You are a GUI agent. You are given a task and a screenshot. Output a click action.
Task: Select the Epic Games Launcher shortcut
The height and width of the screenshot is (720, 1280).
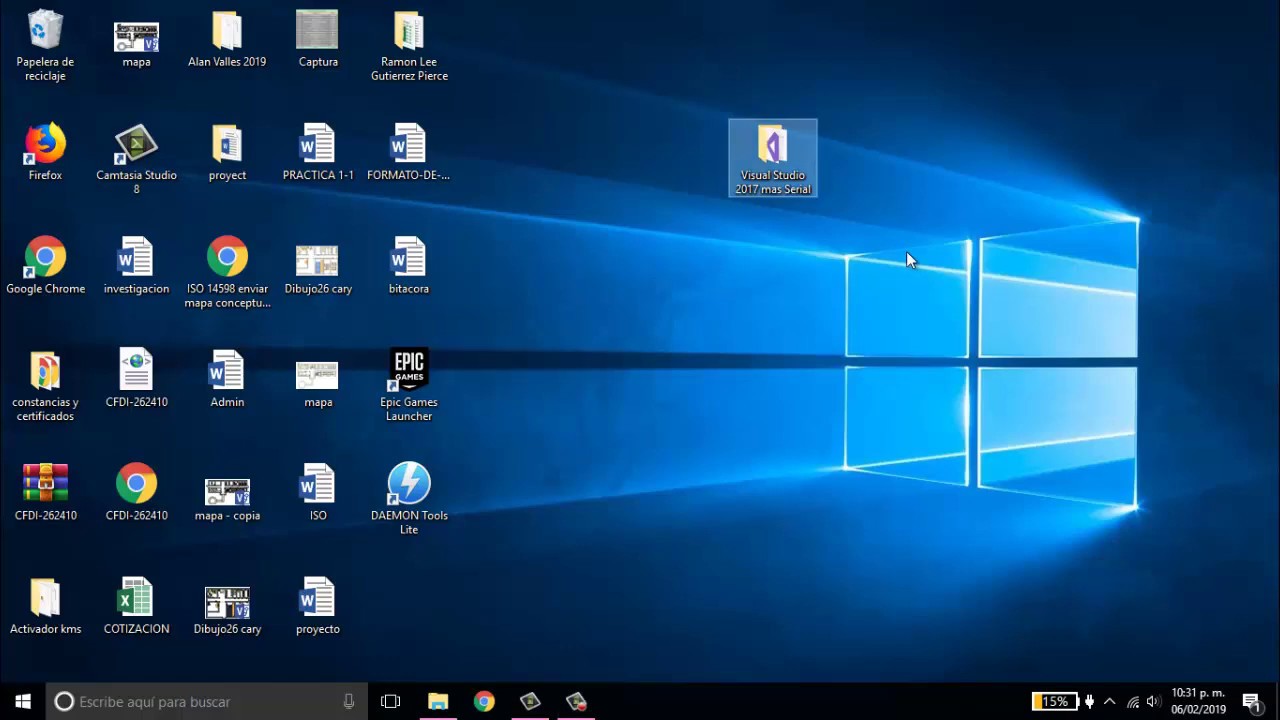(409, 385)
